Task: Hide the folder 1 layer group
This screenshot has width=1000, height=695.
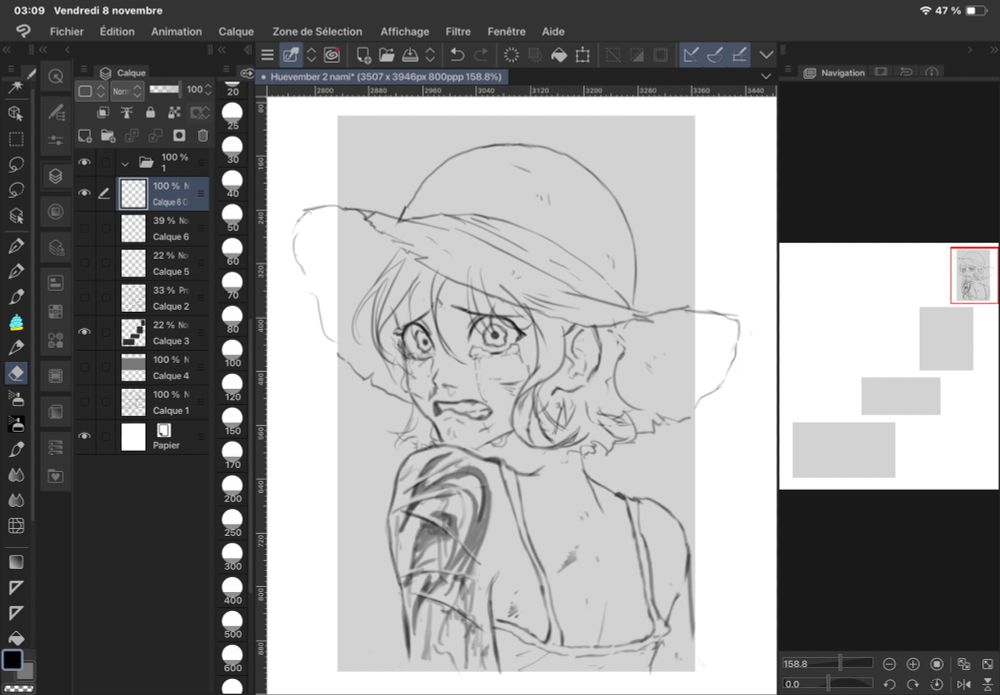Action: tap(84, 162)
